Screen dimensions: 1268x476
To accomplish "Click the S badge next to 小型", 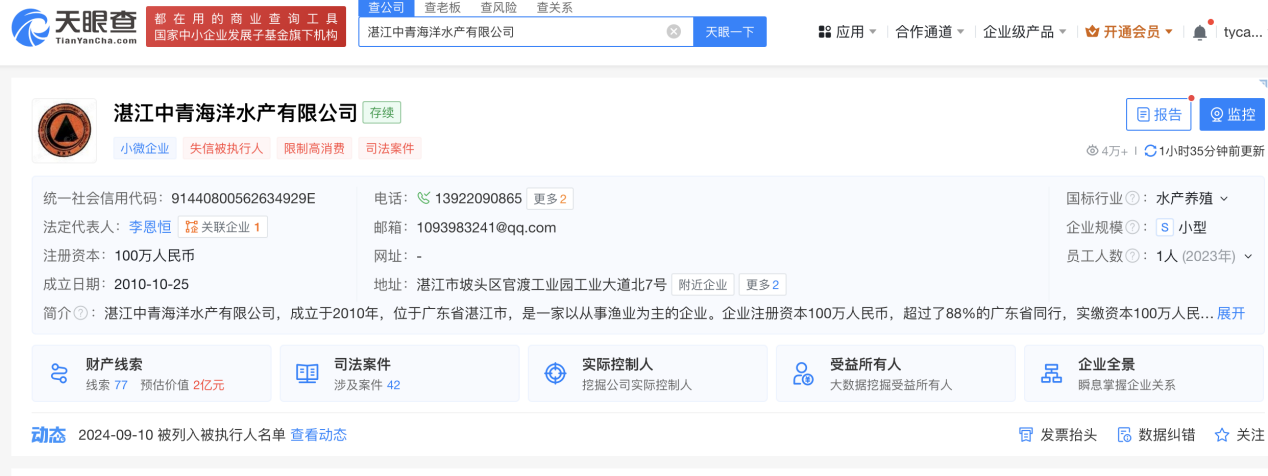I will coord(1164,227).
